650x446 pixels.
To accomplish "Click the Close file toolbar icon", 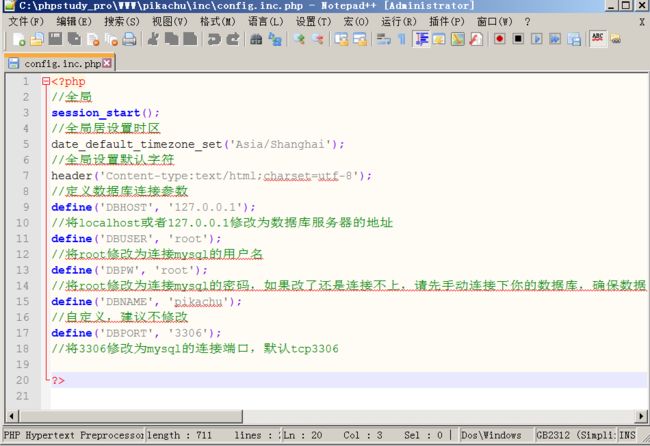I will 93,39.
